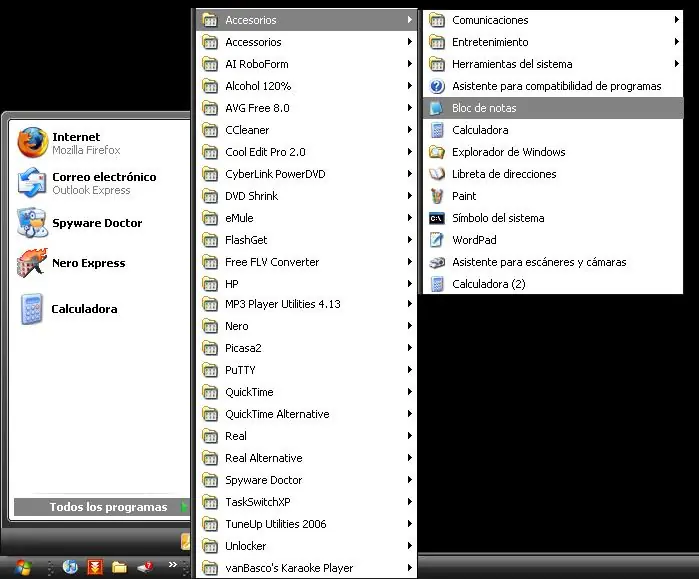The width and height of the screenshot is (699, 579).
Task: Open Alcohol 120% menu entry
Action: coord(307,86)
